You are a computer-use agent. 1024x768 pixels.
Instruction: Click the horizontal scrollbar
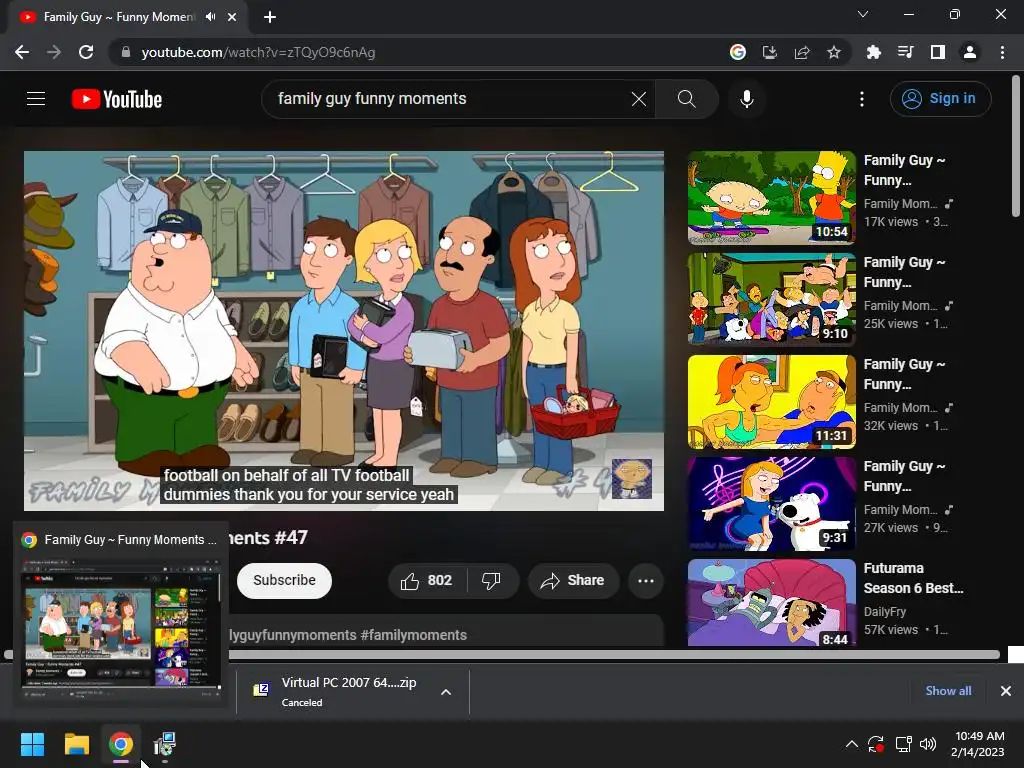coord(502,654)
